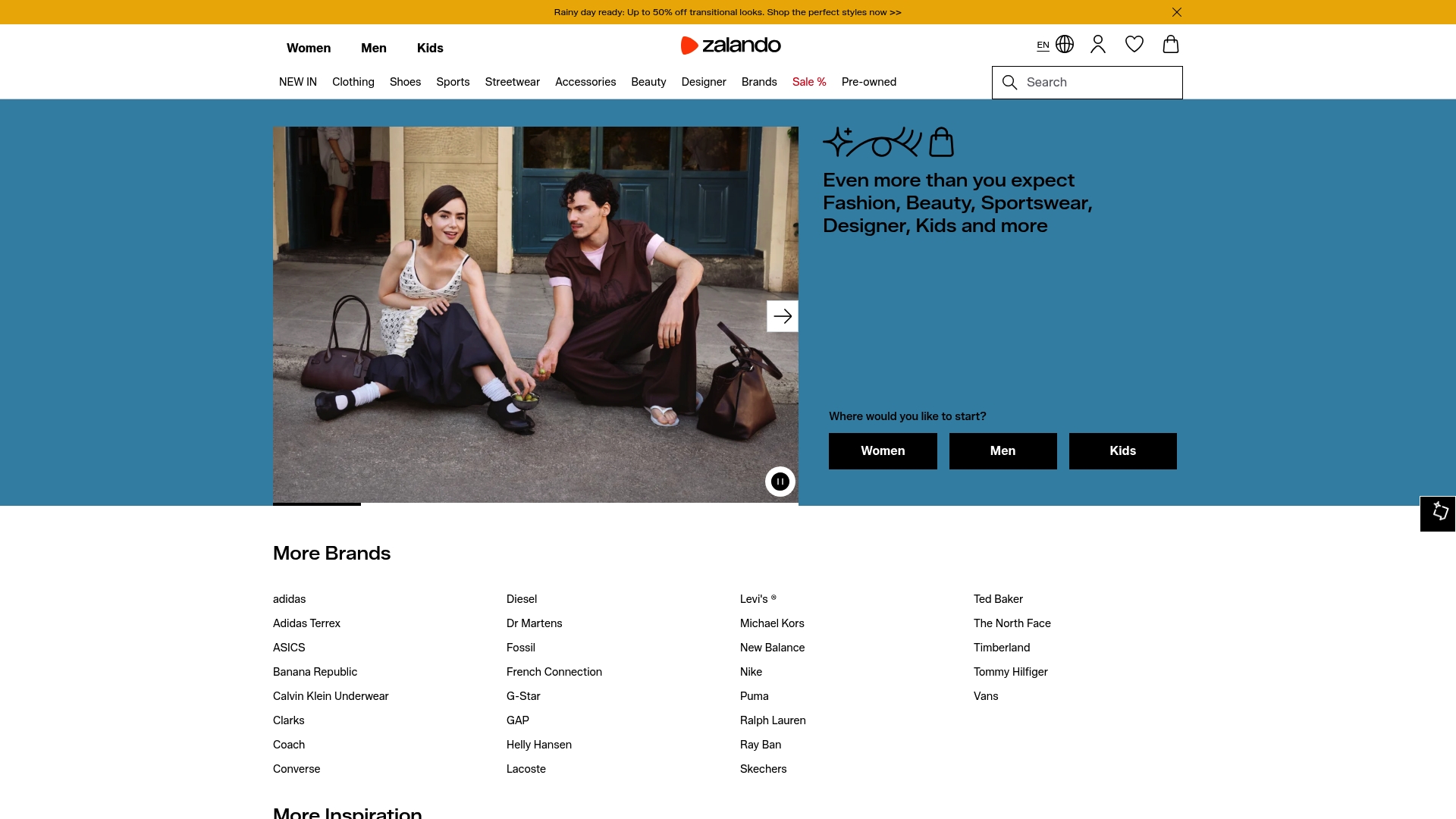This screenshot has width=1456, height=819.
Task: Open the Vans brand link
Action: [986, 696]
